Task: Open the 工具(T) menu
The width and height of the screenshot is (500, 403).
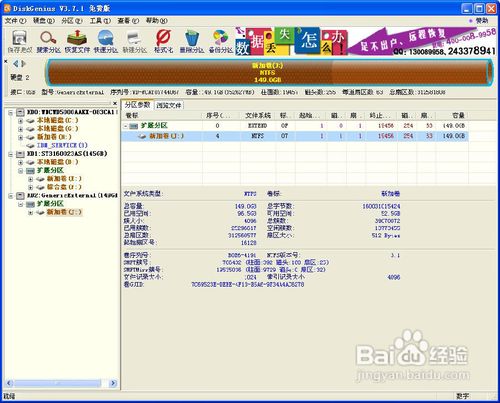Action: coord(100,21)
